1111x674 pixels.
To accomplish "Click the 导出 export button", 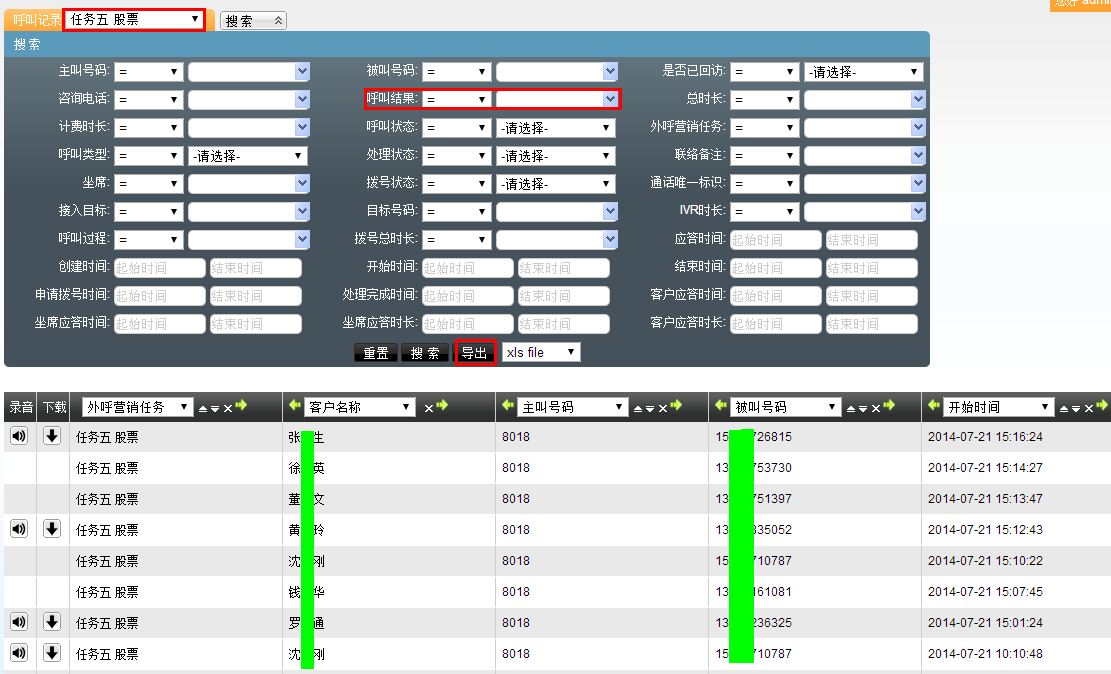I will coord(475,353).
